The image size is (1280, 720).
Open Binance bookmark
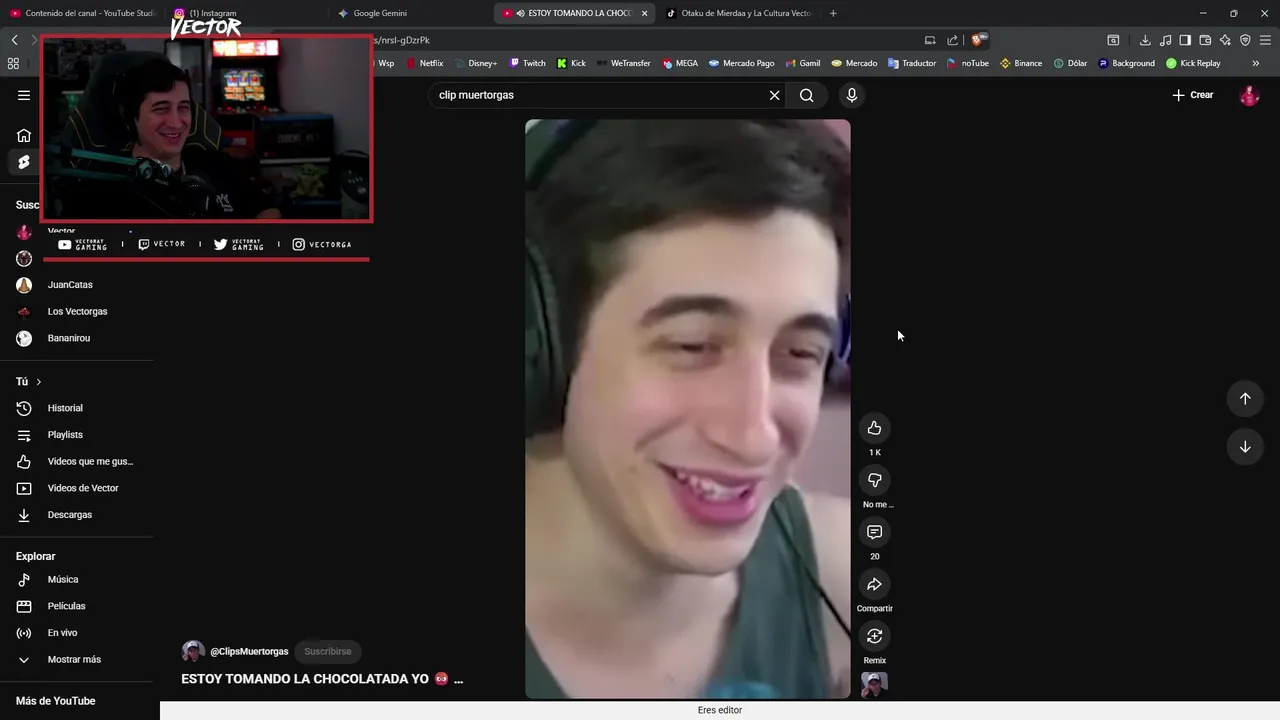[x=1021, y=63]
